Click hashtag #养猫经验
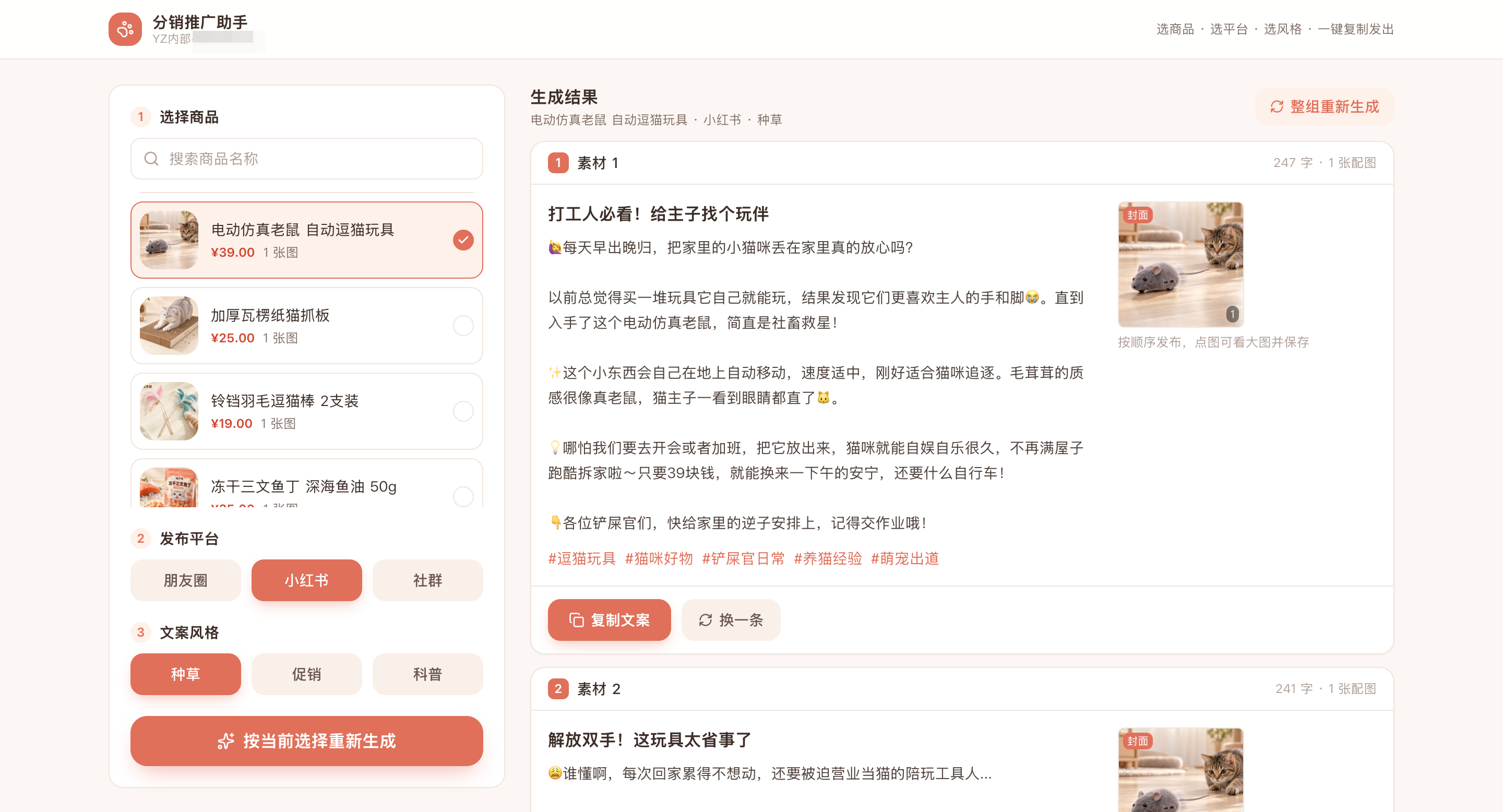The width and height of the screenshot is (1503, 812). tap(827, 558)
